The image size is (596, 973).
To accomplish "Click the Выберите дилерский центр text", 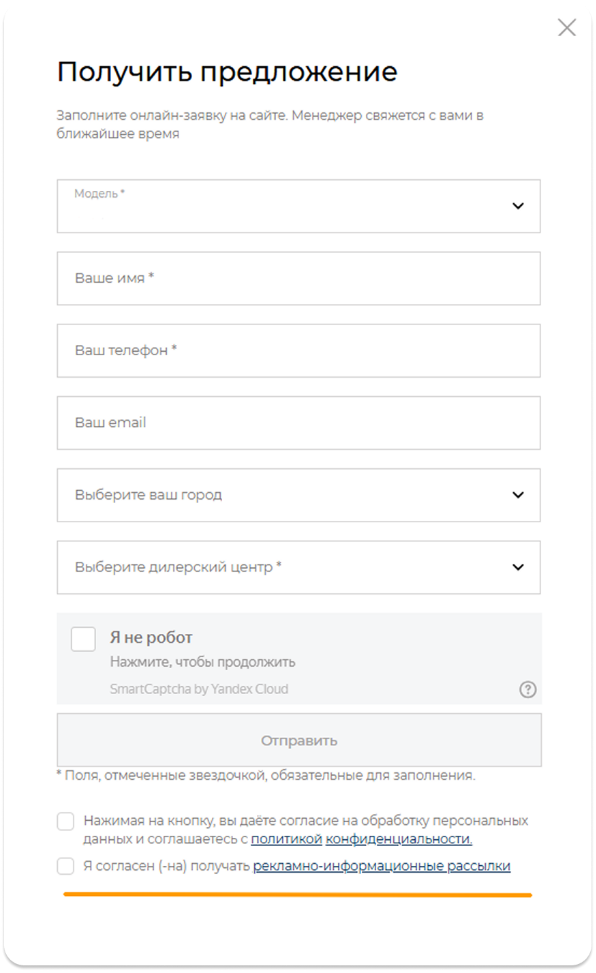I will 178,567.
